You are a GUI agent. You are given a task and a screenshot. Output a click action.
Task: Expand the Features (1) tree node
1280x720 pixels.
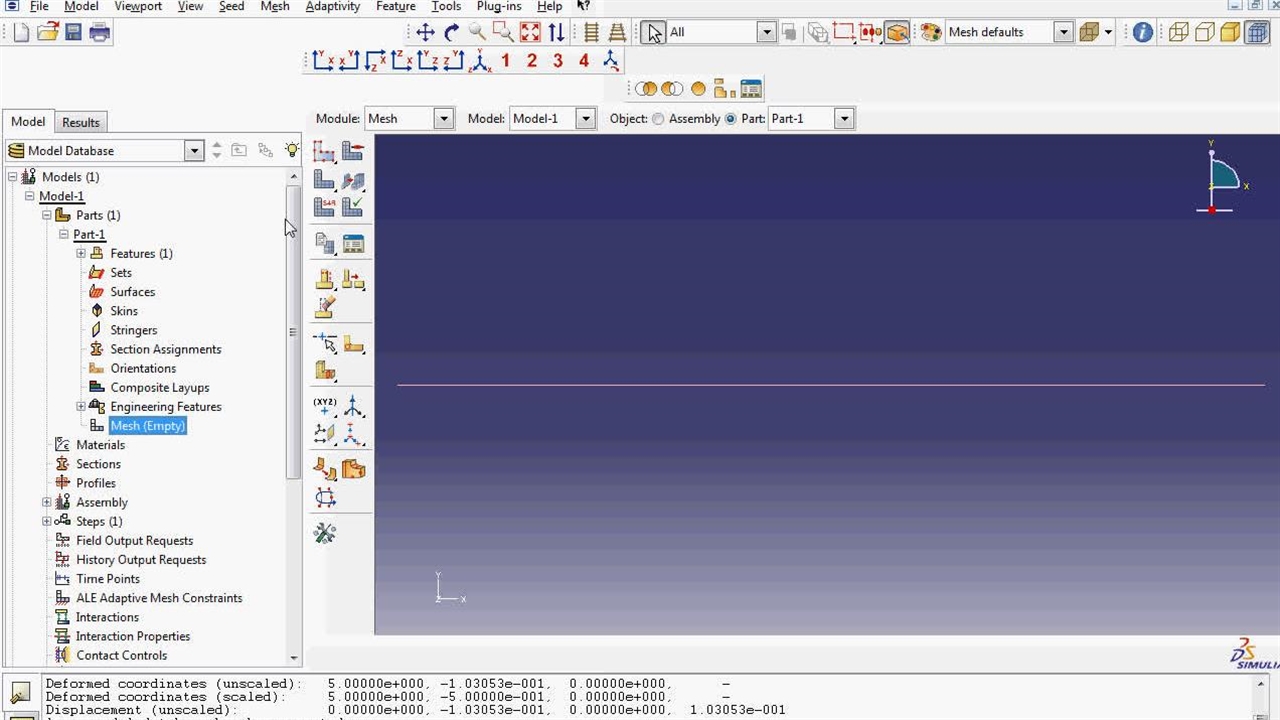coord(81,254)
